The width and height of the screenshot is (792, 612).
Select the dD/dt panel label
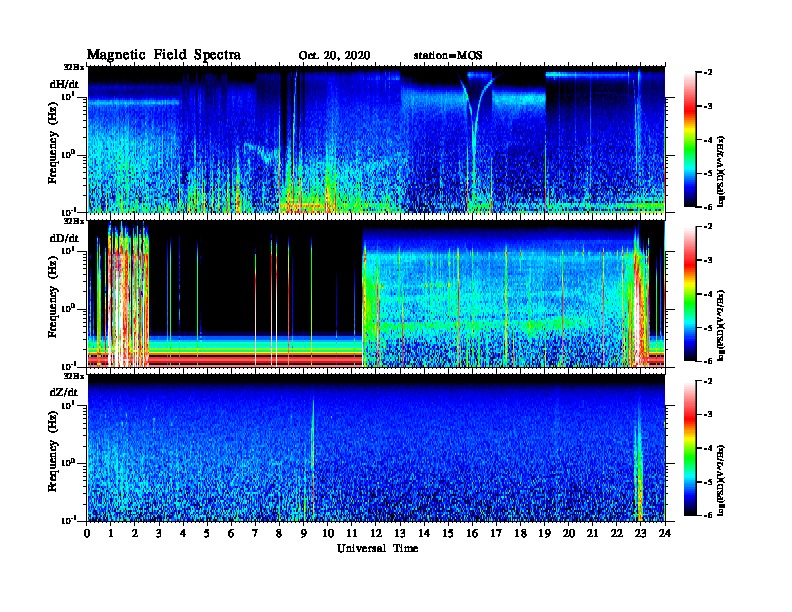(x=64, y=238)
